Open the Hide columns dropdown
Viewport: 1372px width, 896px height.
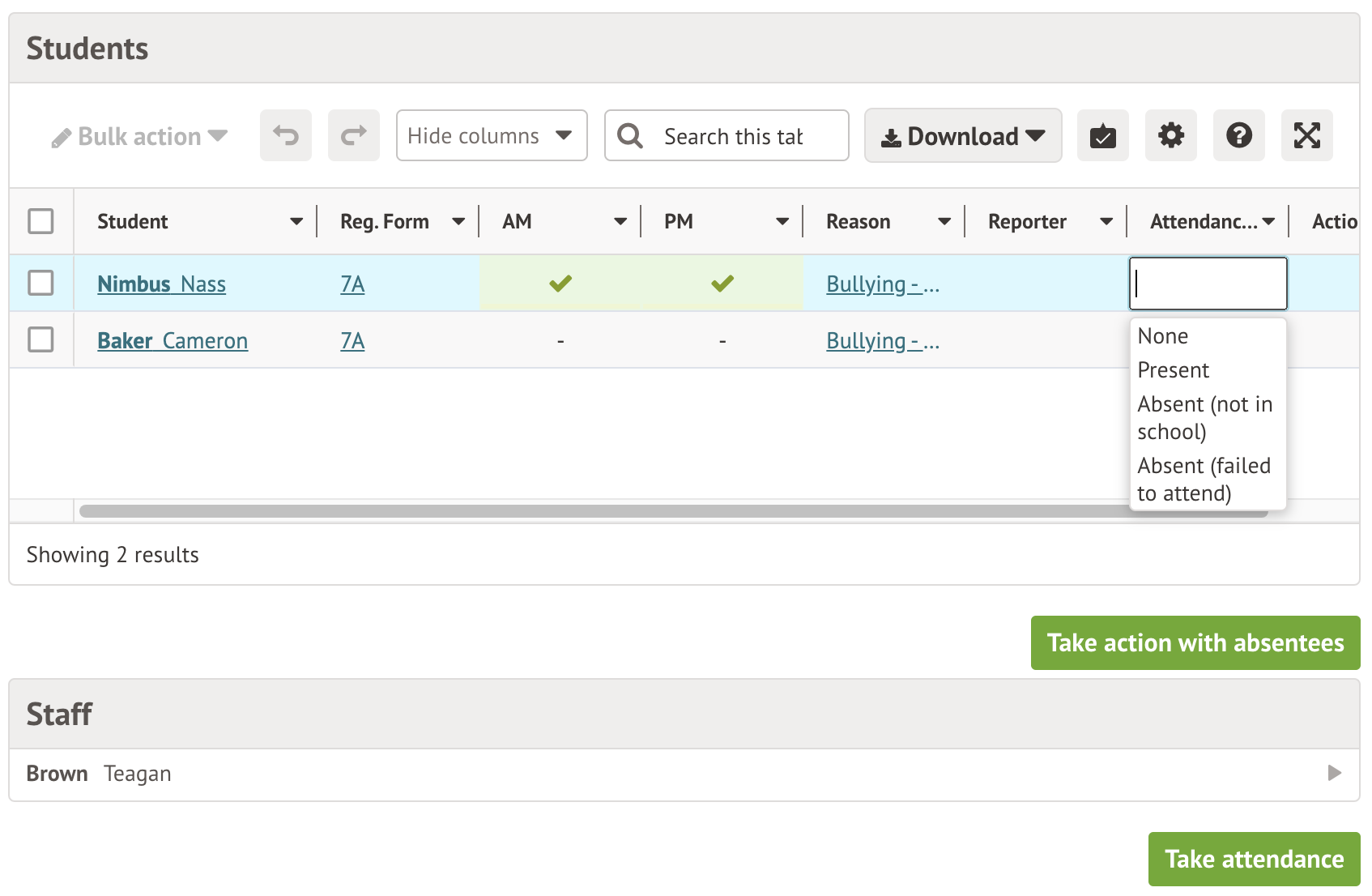(491, 135)
